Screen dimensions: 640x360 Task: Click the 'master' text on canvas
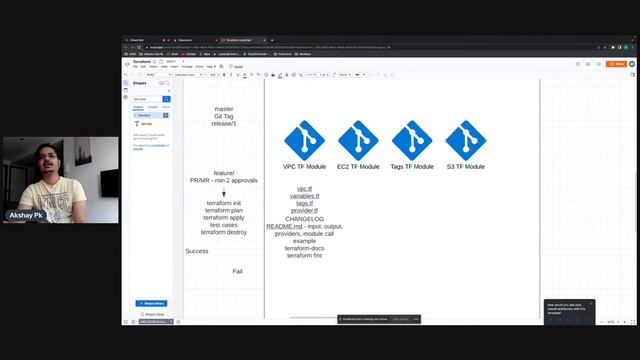[x=224, y=109]
